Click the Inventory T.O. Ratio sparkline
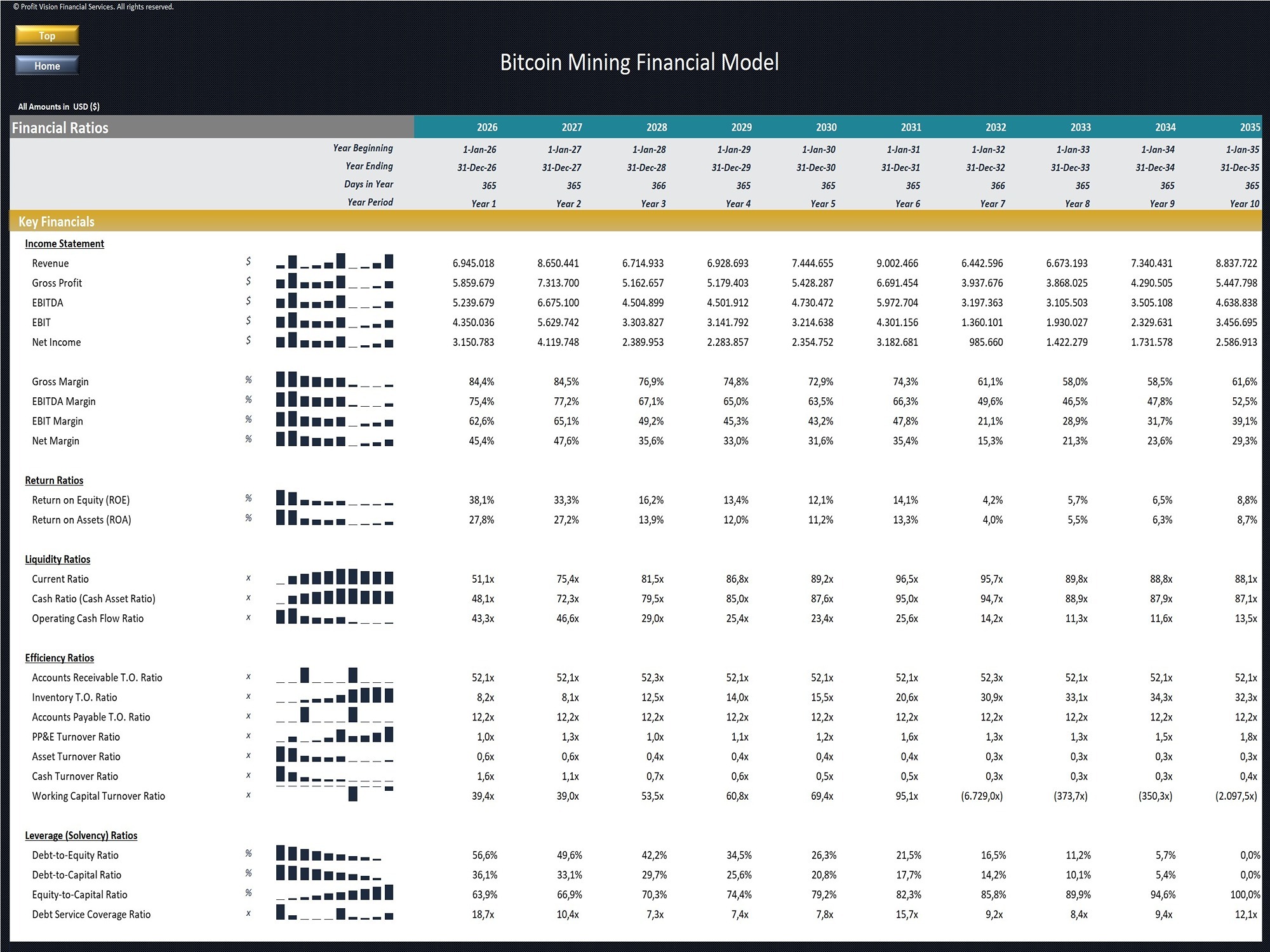 335,697
